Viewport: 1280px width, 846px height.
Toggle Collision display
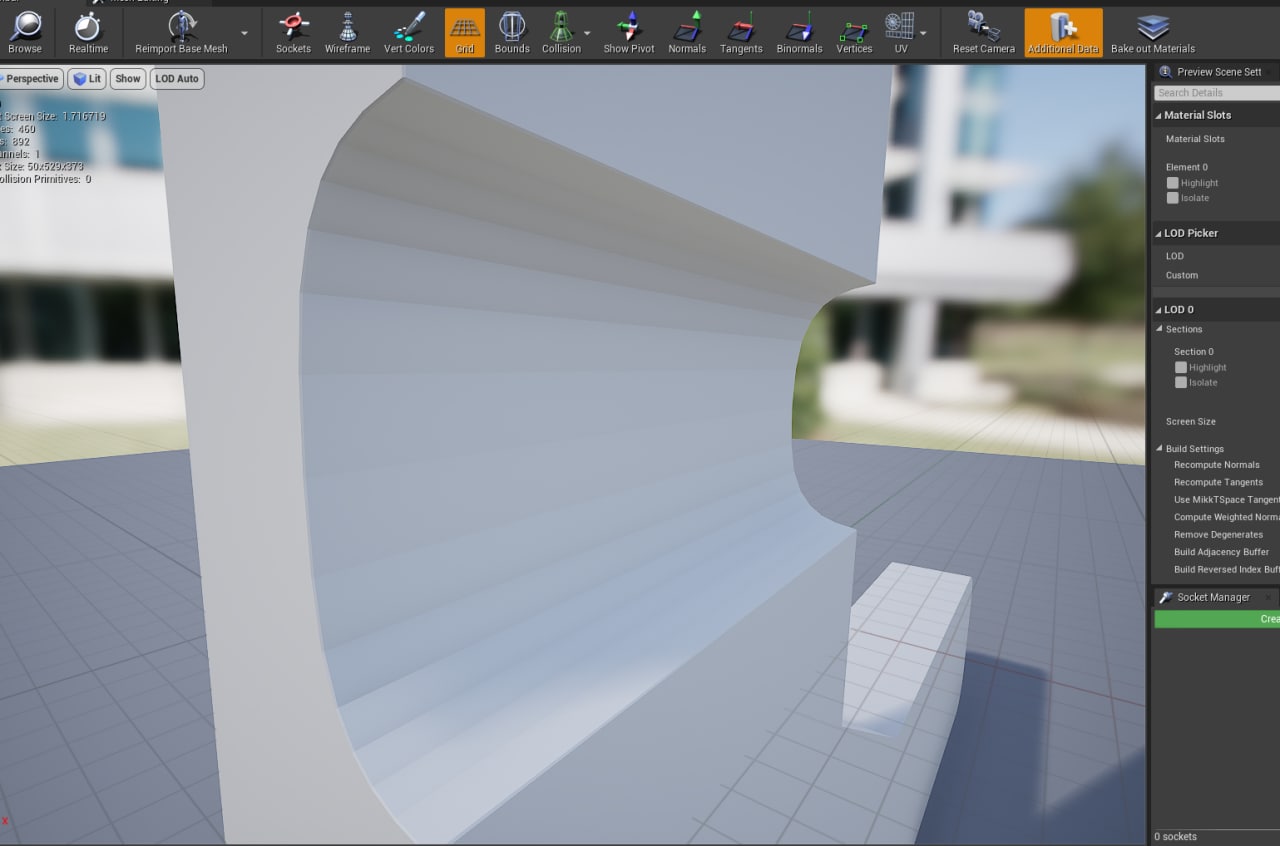tap(561, 33)
